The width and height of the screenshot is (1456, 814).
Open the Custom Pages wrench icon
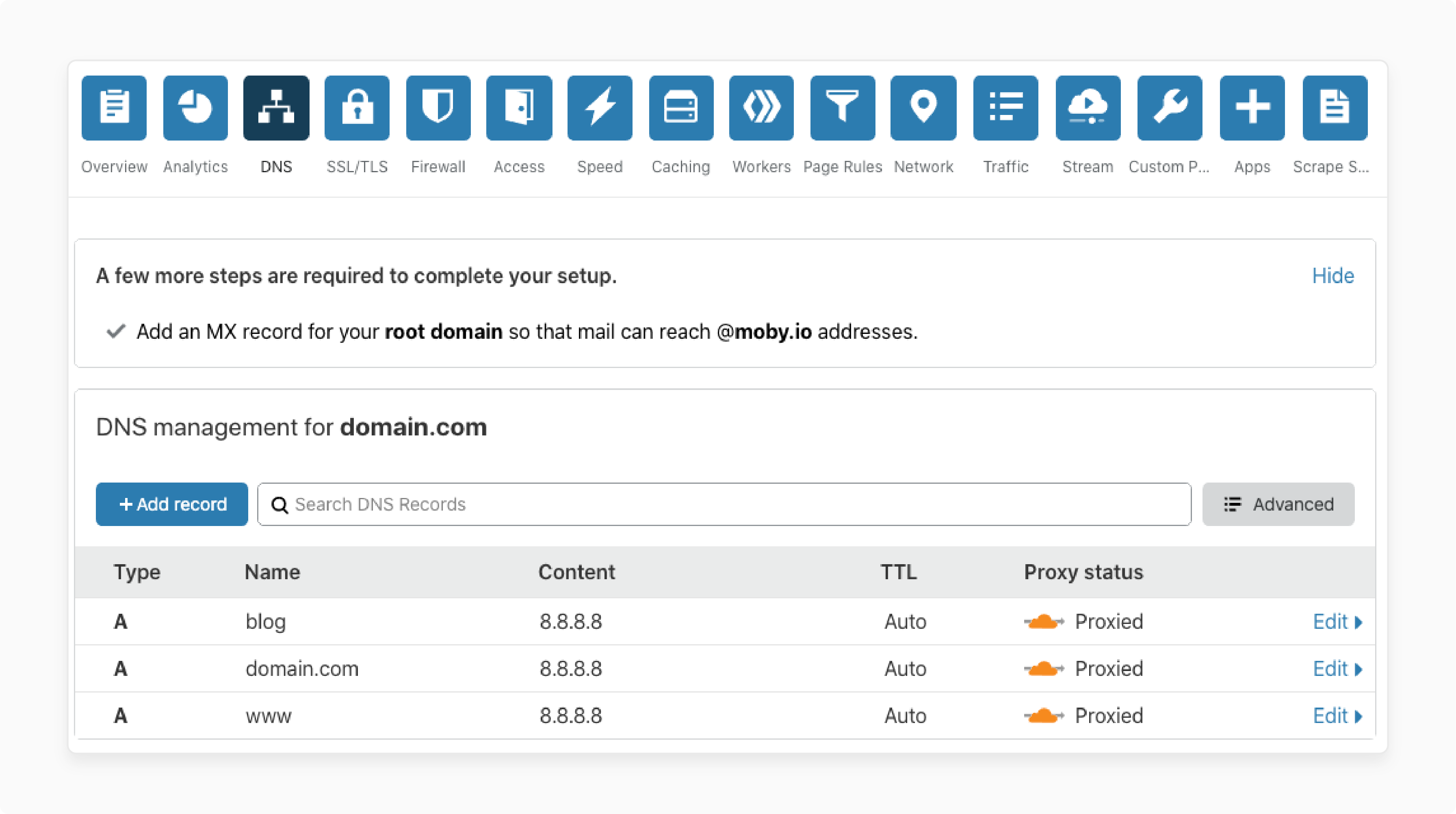[x=1170, y=107]
